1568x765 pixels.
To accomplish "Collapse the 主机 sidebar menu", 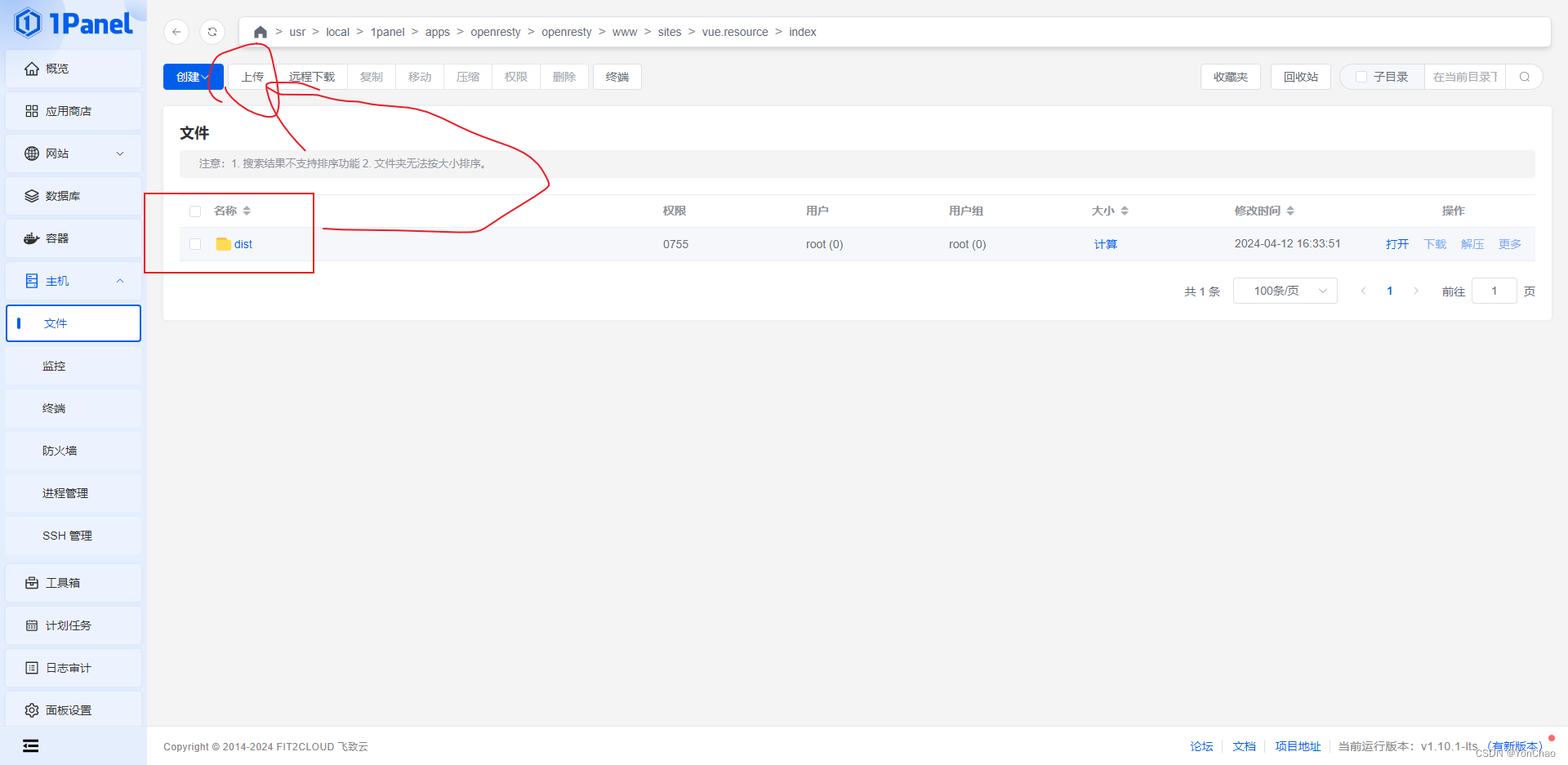I will pos(73,281).
